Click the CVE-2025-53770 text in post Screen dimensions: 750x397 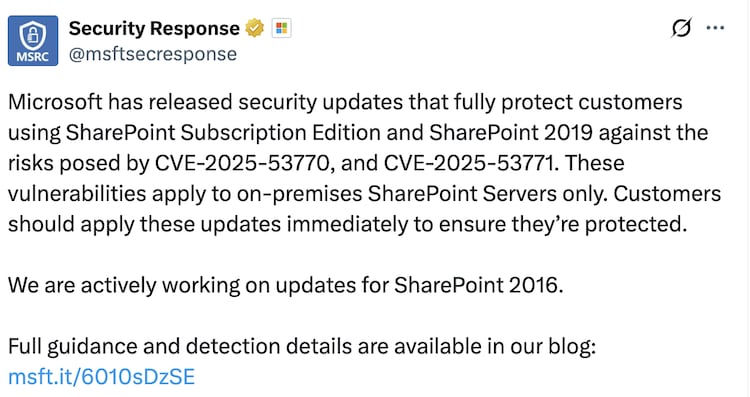pos(242,163)
